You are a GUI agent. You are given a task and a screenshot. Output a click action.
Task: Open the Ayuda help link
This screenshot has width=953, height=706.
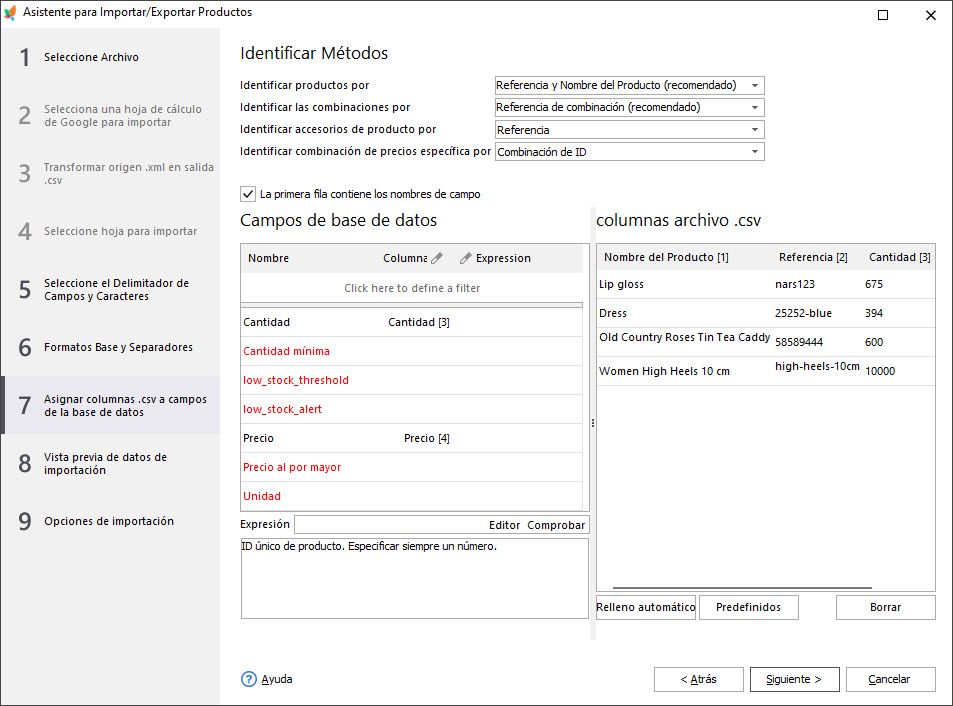click(x=277, y=679)
